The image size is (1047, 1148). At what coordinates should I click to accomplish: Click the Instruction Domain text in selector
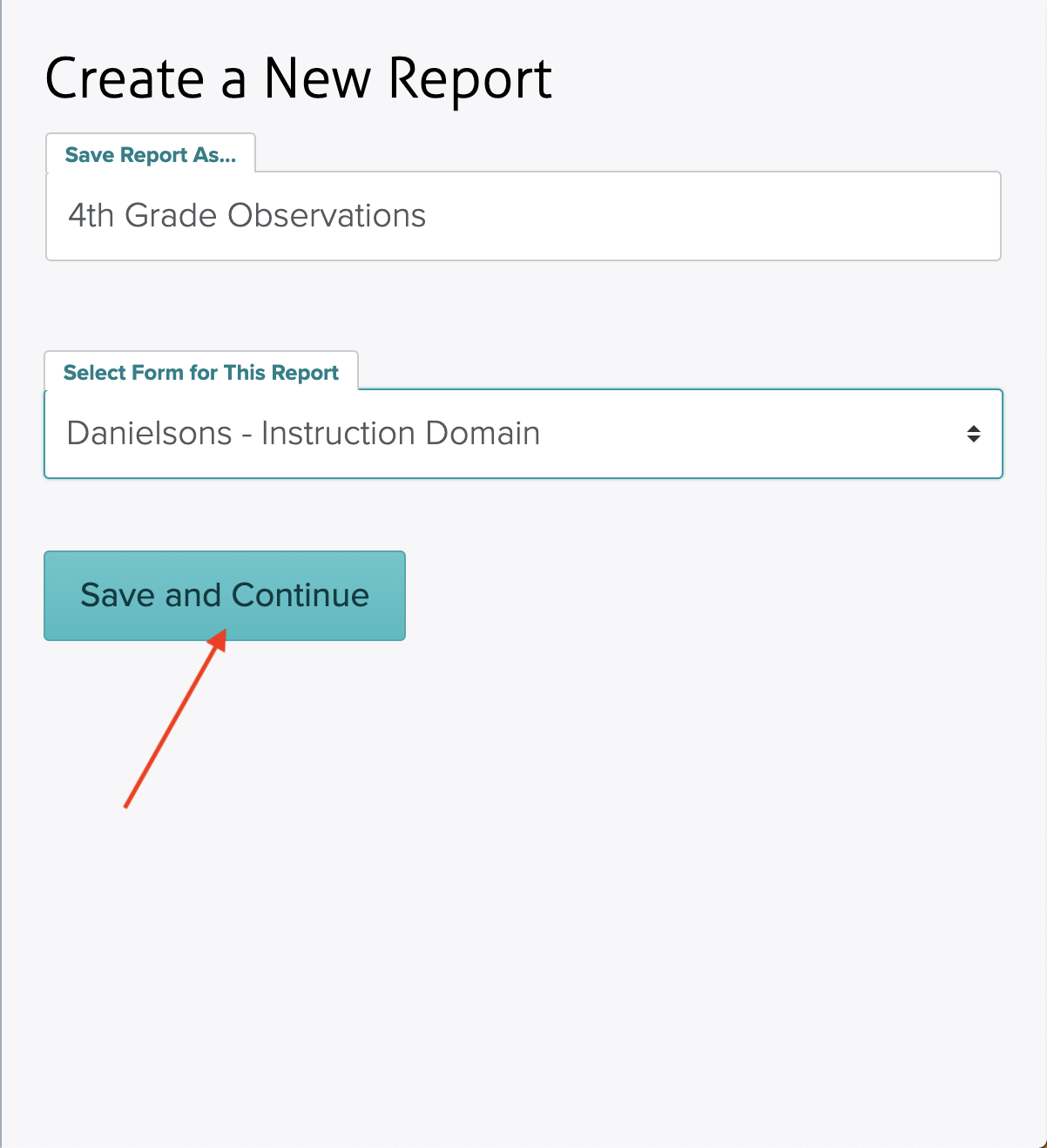[x=401, y=433]
